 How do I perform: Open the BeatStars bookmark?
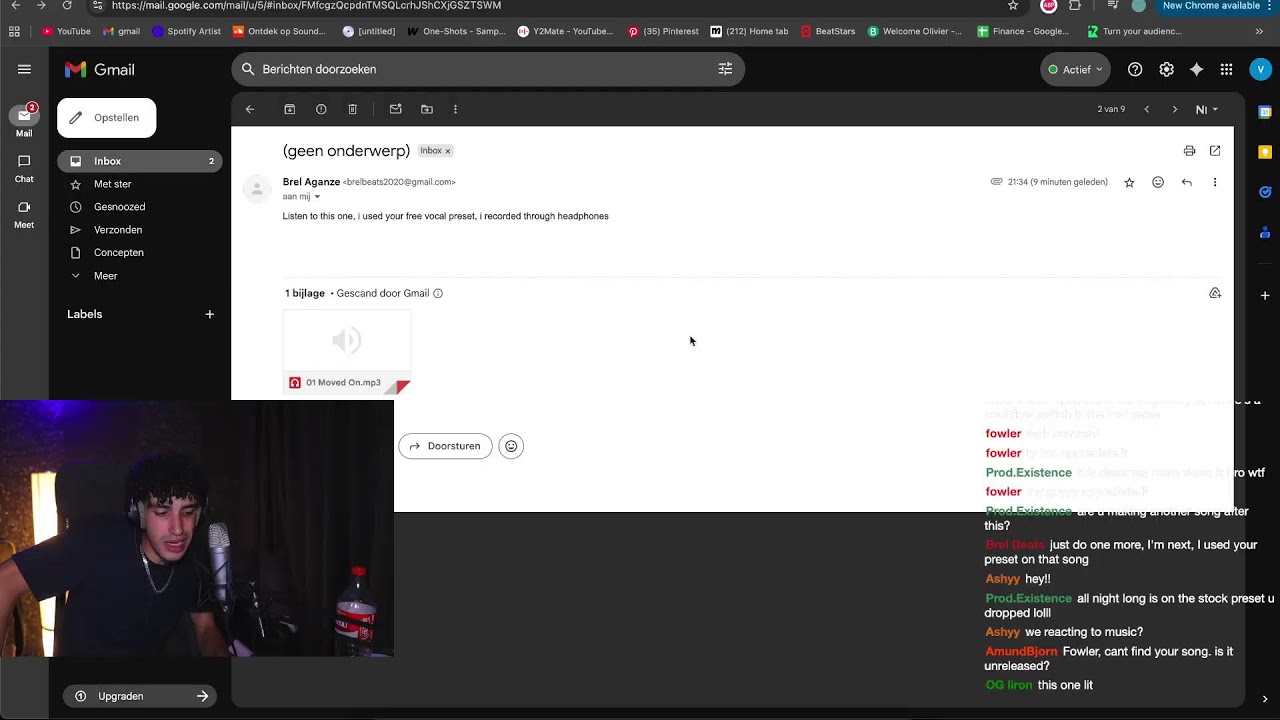pos(827,31)
